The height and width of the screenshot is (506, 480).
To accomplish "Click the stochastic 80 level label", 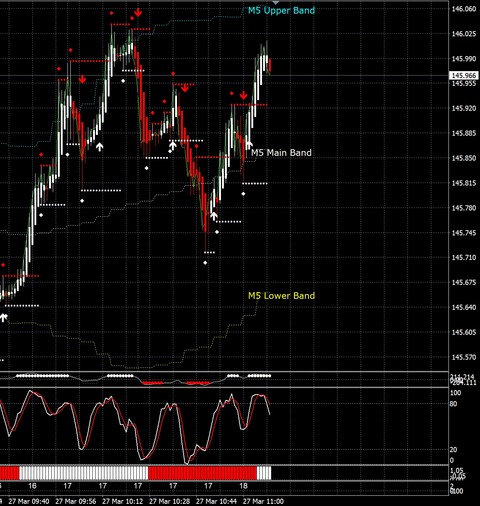I will point(453,404).
